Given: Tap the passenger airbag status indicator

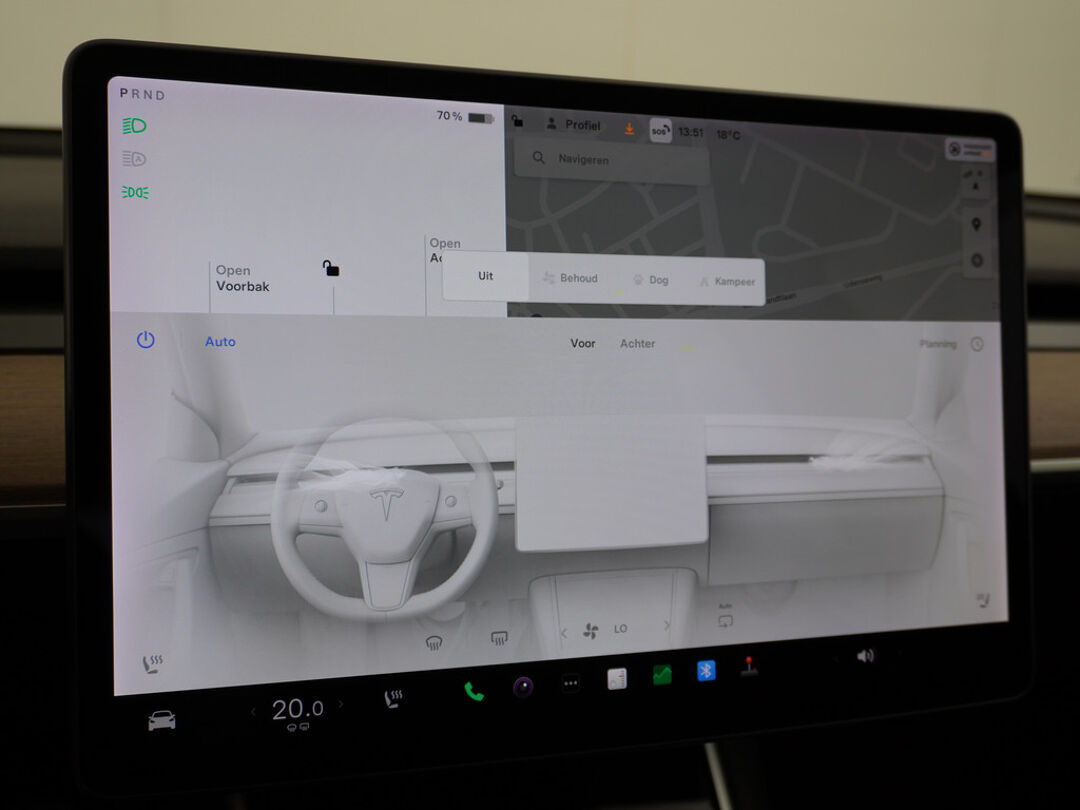Looking at the screenshot, I should tap(970, 149).
